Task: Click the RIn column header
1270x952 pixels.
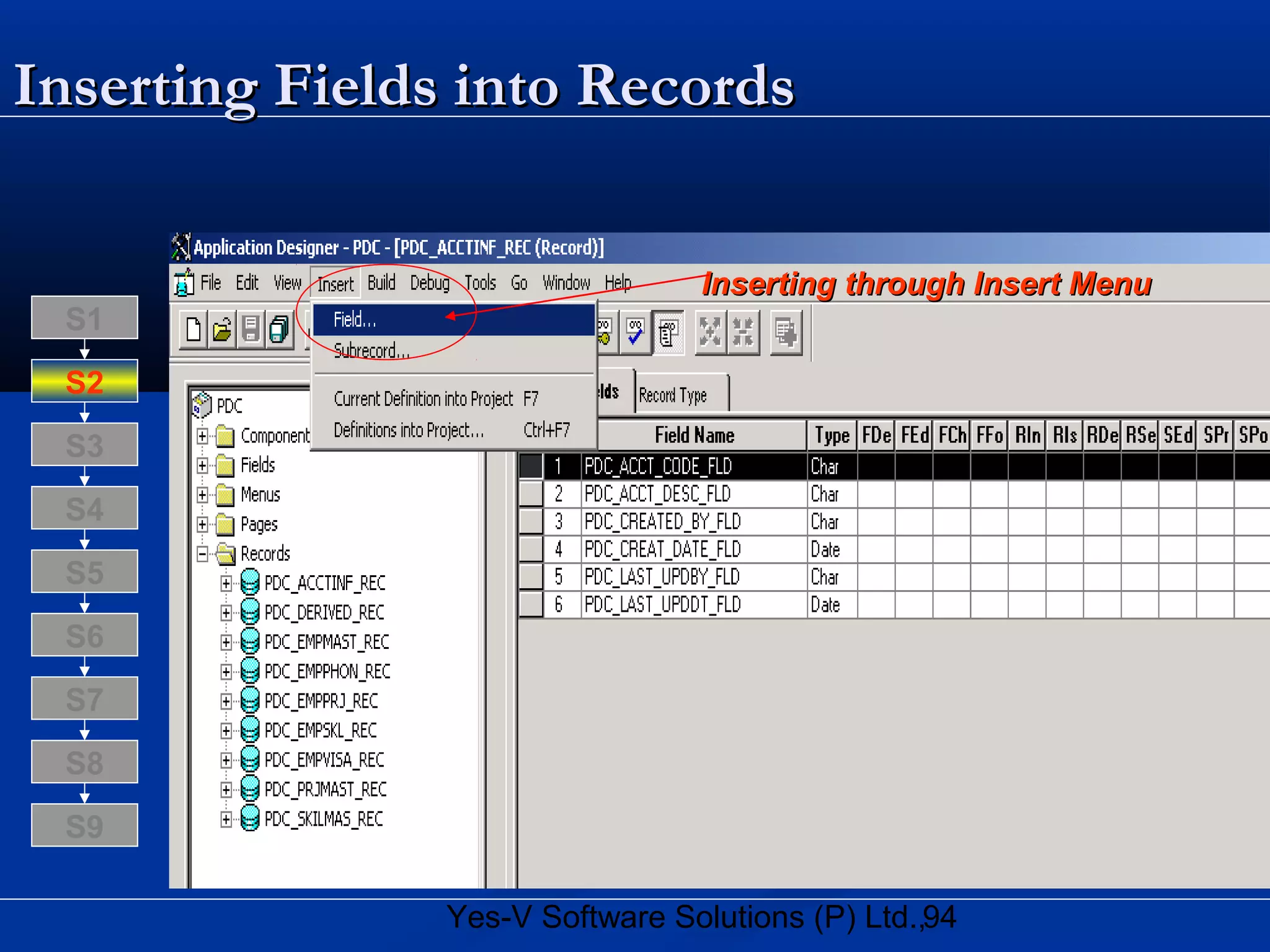Action: click(x=1028, y=435)
